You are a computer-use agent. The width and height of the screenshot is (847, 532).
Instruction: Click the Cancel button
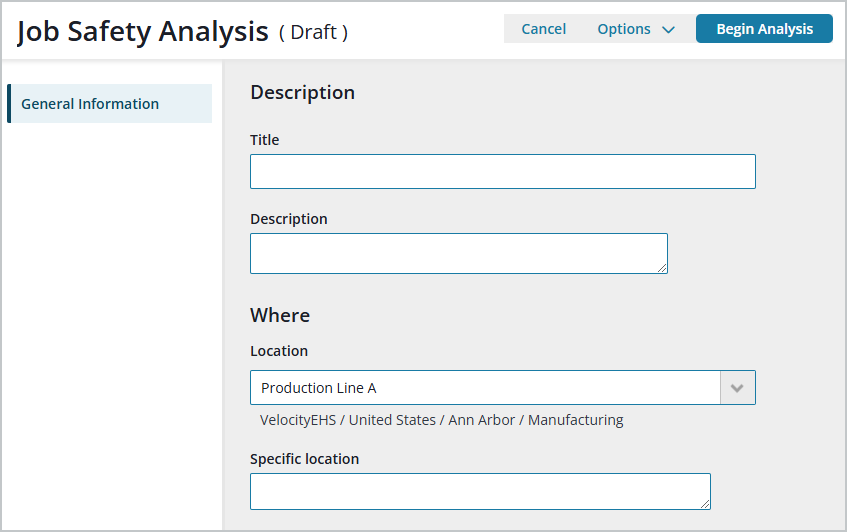point(543,29)
